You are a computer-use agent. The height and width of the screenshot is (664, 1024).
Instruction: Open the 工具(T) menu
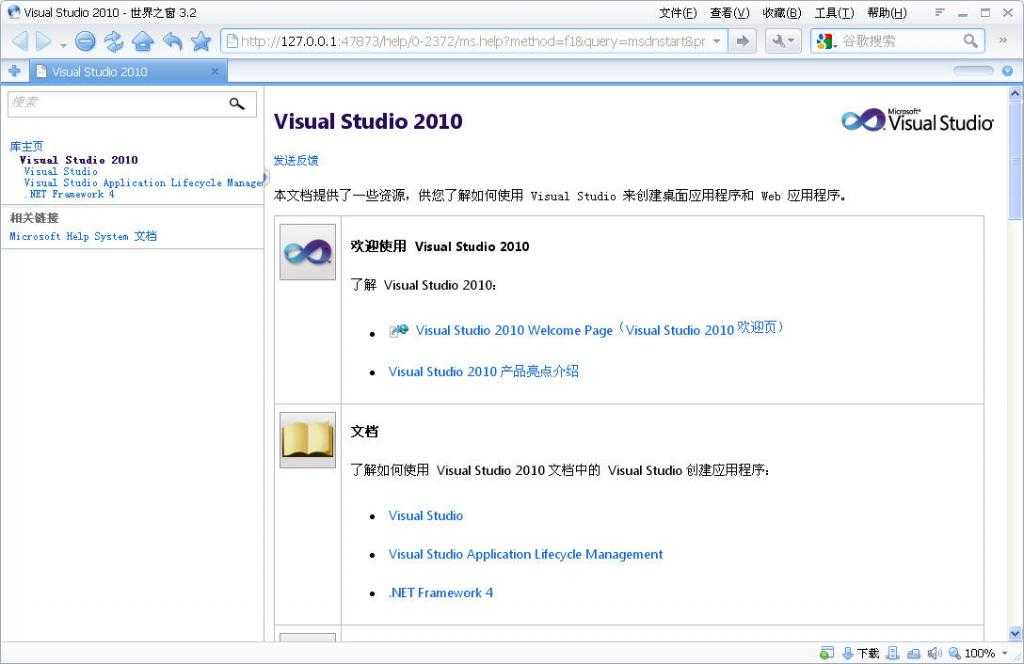(834, 12)
